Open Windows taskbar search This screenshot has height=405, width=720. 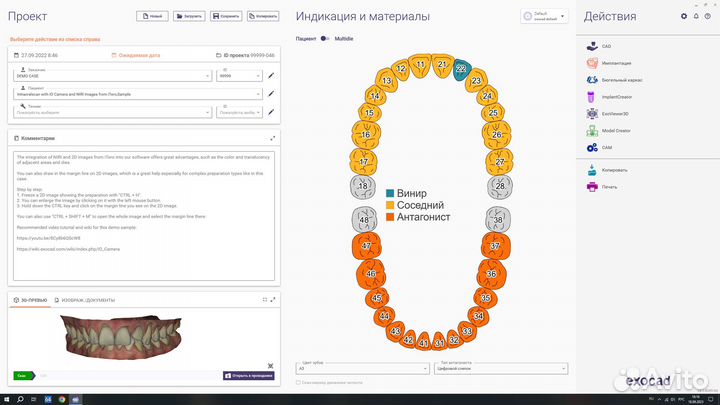(x=20, y=399)
